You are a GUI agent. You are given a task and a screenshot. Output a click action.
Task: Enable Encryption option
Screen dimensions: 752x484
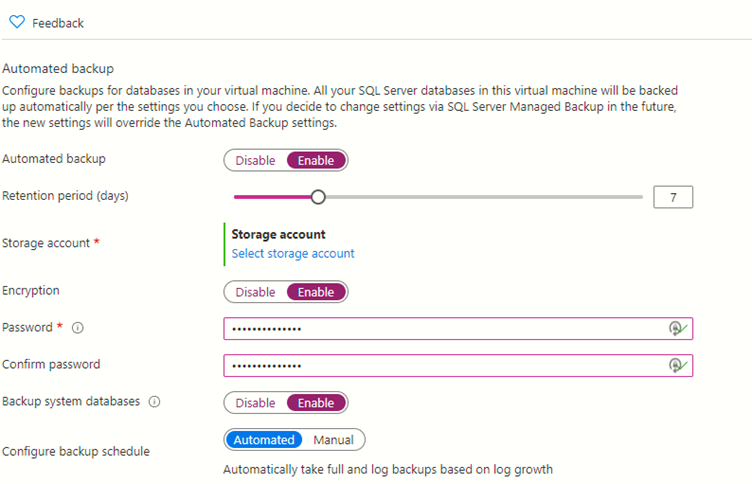[316, 292]
